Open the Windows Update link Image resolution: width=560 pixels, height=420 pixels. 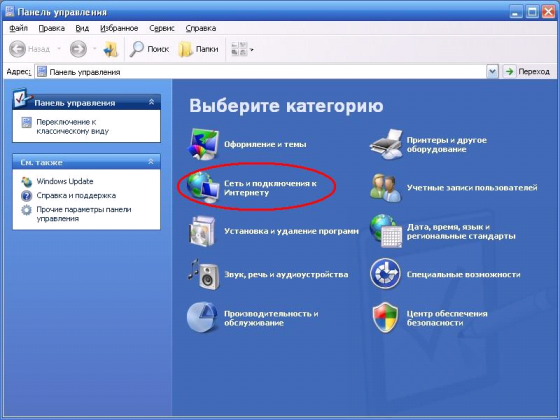(x=65, y=181)
